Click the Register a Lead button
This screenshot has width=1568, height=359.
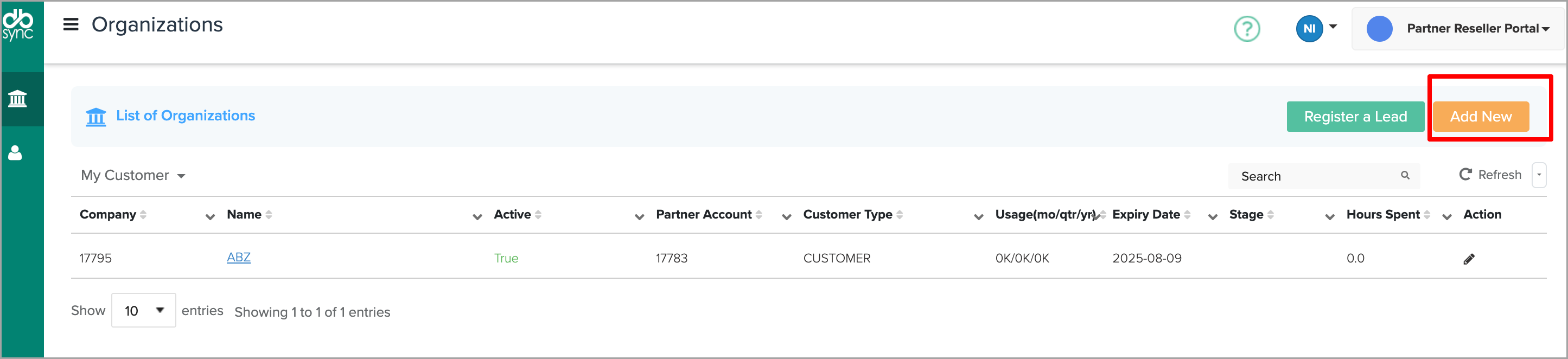(x=1355, y=117)
